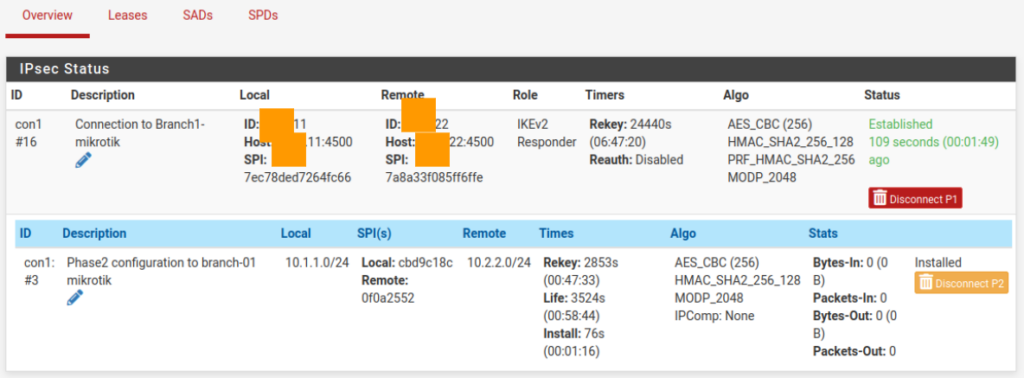The height and width of the screenshot is (378, 1024).
Task: Switch to the SADs tab
Action: 198,16
